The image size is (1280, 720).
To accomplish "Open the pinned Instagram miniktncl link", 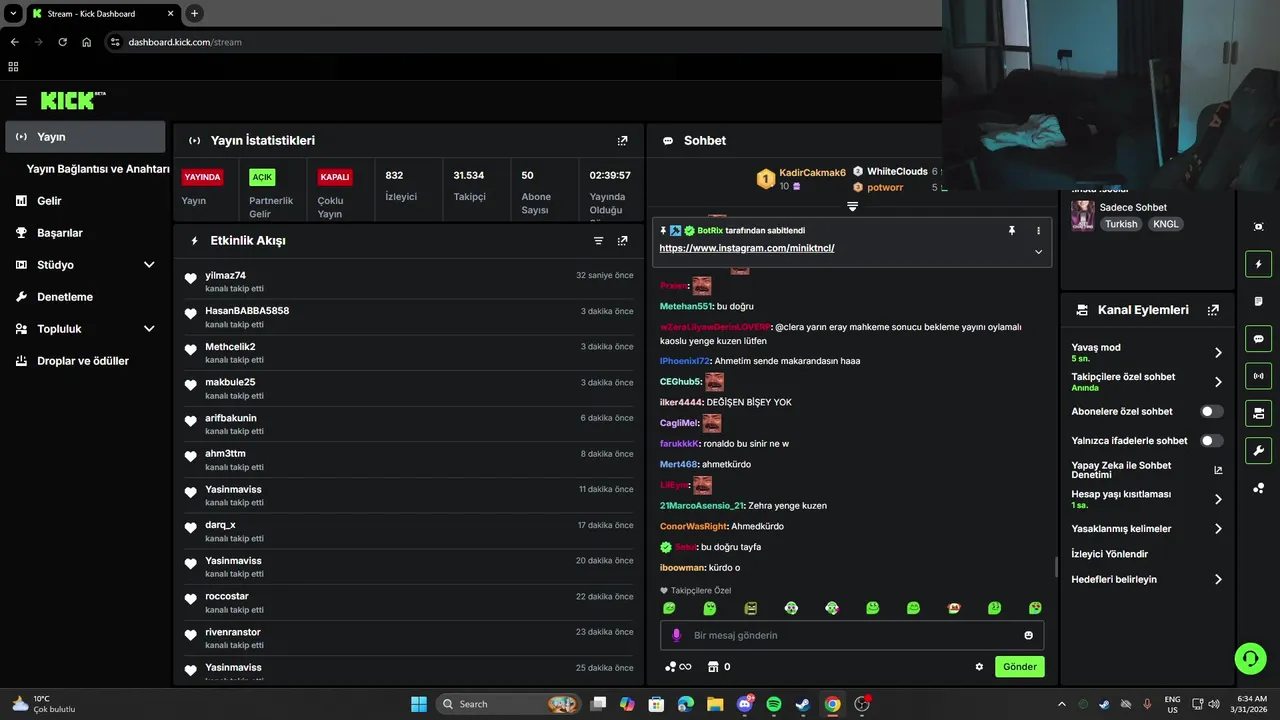I will pyautogui.click(x=747, y=248).
